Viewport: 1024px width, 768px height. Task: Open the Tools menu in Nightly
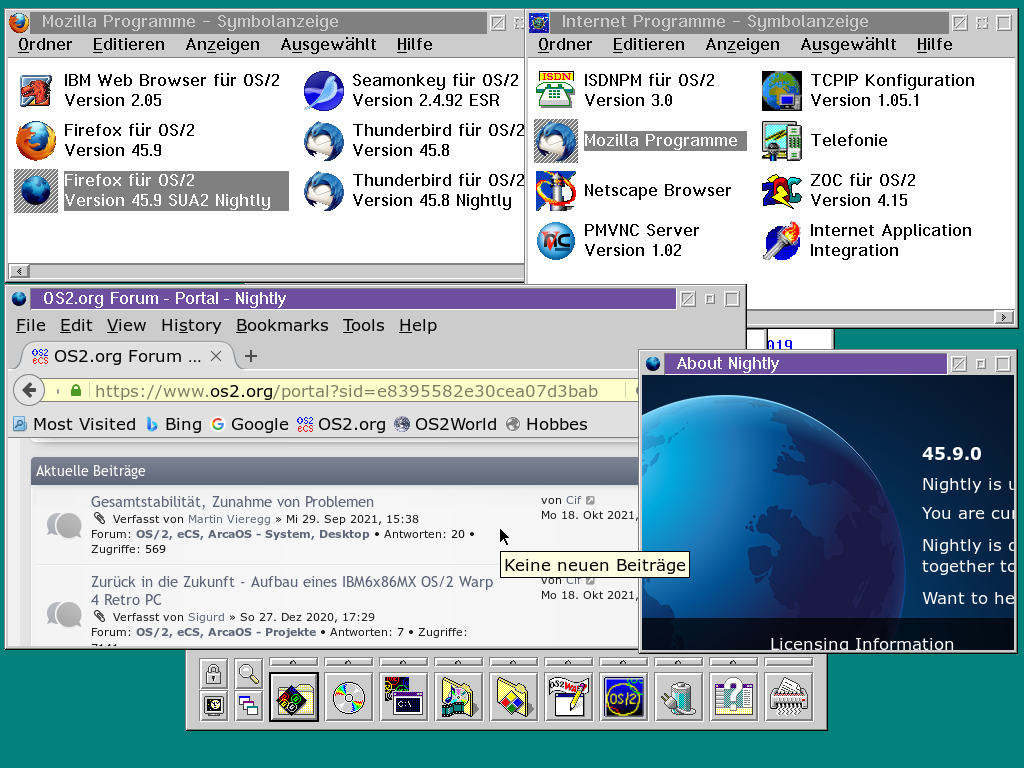click(x=364, y=325)
